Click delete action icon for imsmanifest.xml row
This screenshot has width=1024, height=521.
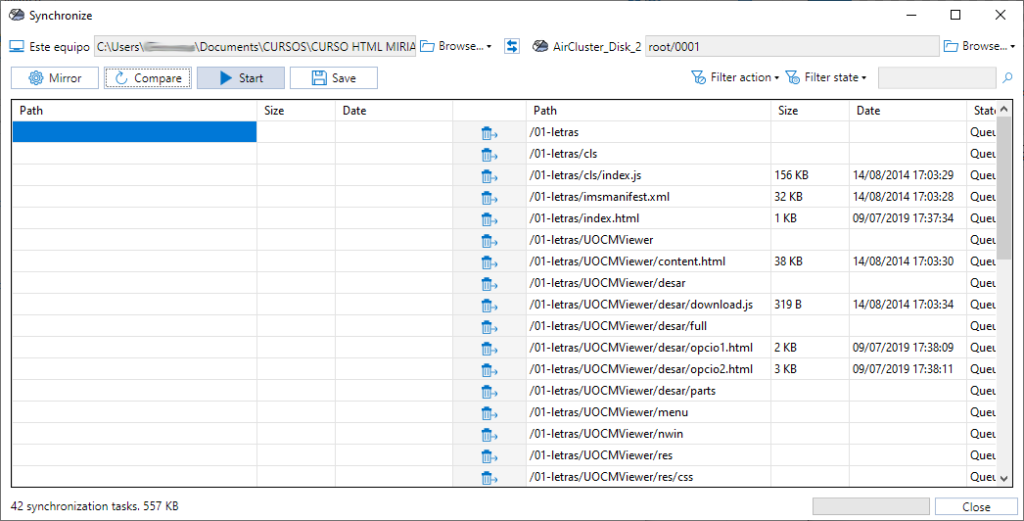[489, 197]
